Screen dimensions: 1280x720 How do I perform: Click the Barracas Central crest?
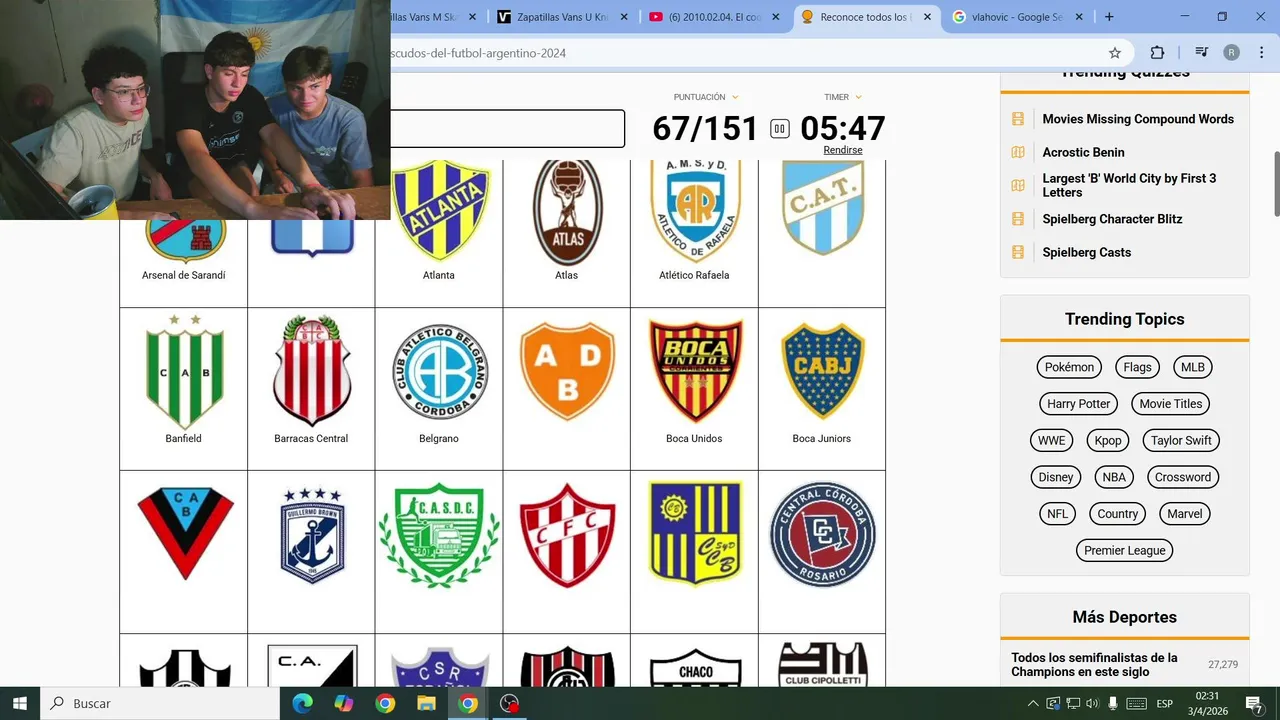311,370
